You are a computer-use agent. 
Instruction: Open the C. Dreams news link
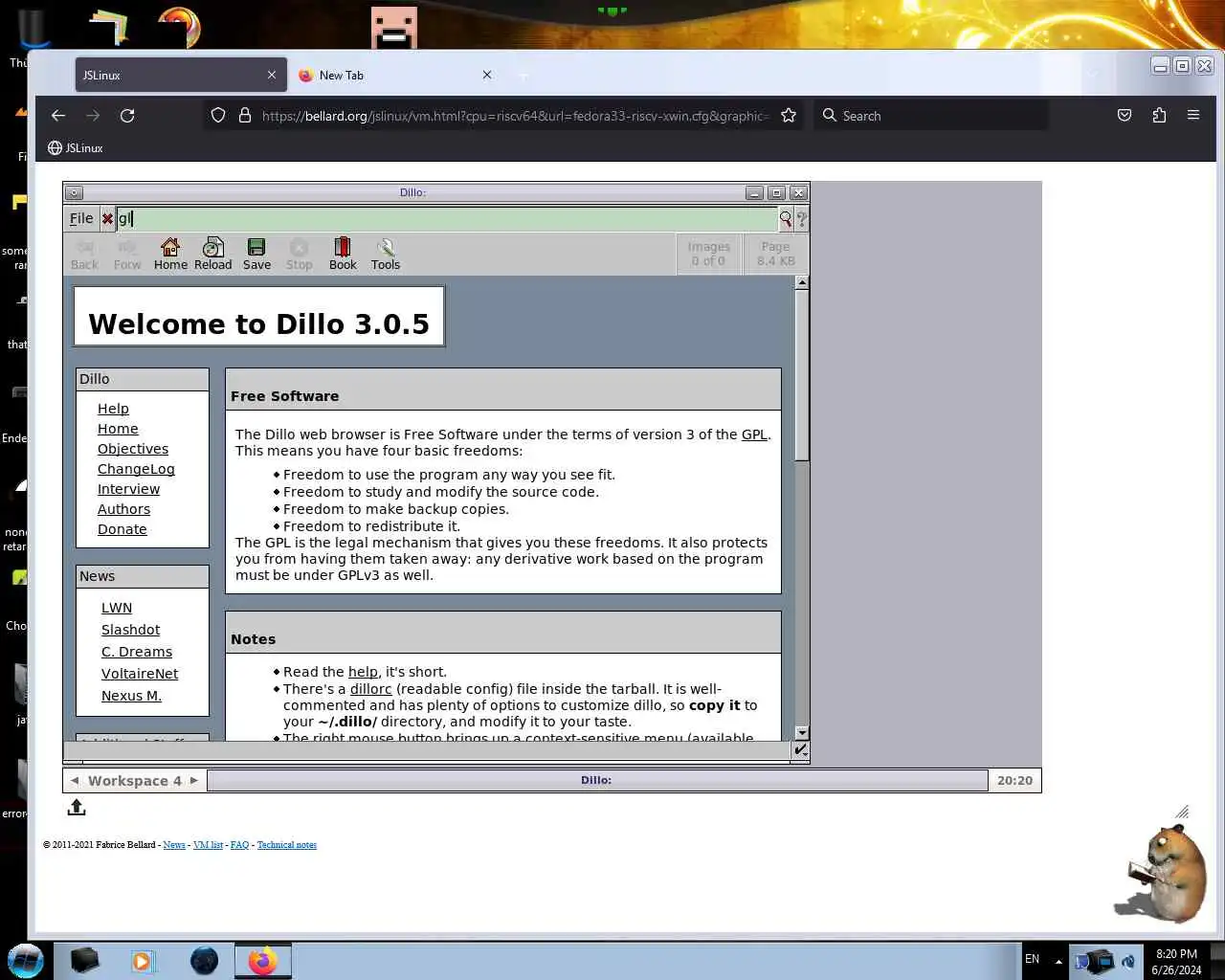pyautogui.click(x=137, y=652)
